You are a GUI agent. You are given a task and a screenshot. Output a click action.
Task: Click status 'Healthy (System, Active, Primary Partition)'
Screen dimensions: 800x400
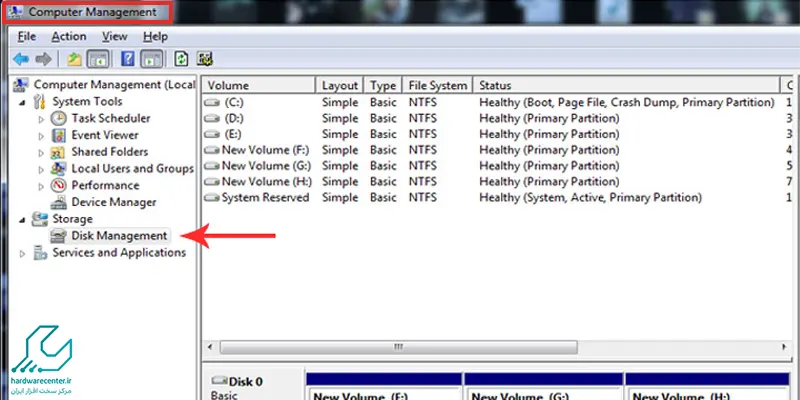[x=590, y=197]
